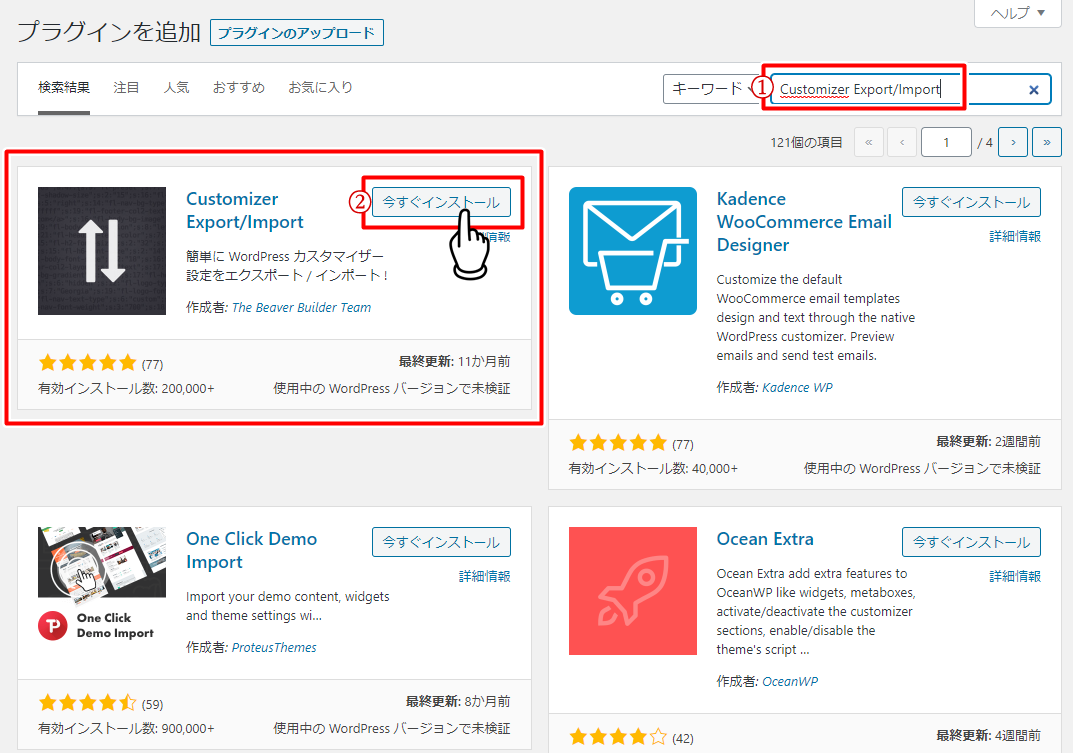Open the Customizer Export/Import plugin icon
This screenshot has height=753, width=1073.
click(102, 251)
